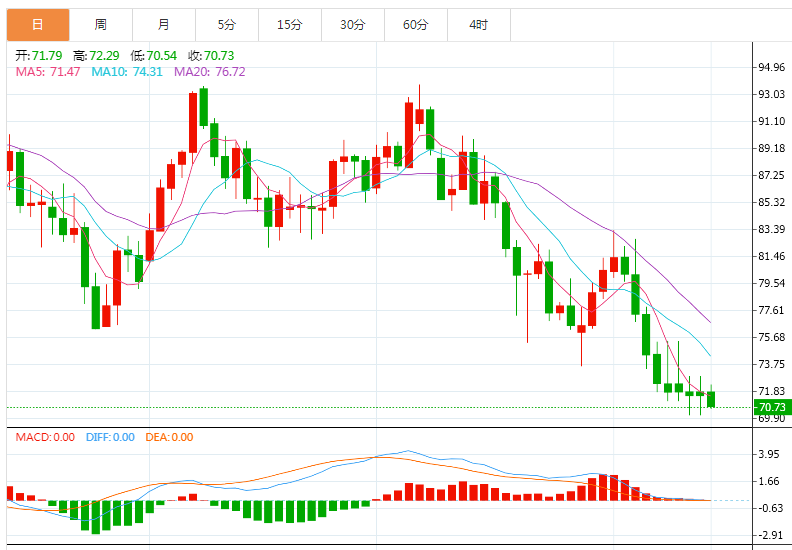Click the -2.91 MACD axis label

click(769, 535)
